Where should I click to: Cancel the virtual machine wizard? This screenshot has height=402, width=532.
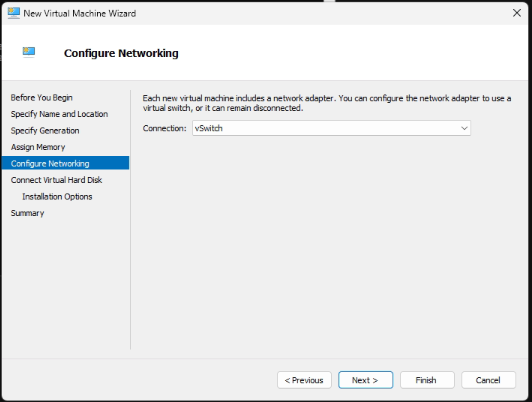[x=488, y=380]
